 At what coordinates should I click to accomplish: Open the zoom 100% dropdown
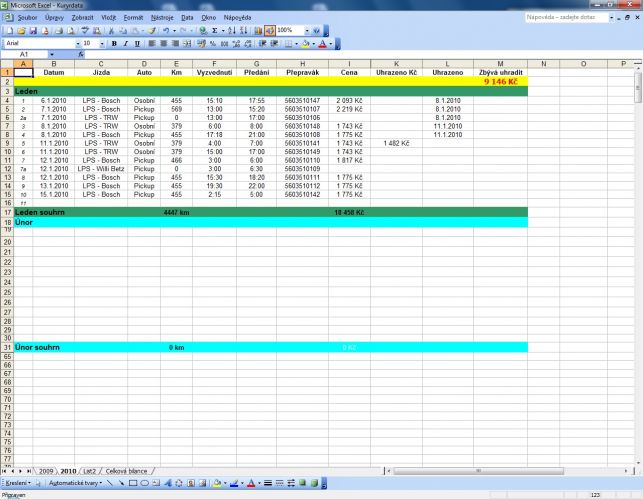coord(307,31)
